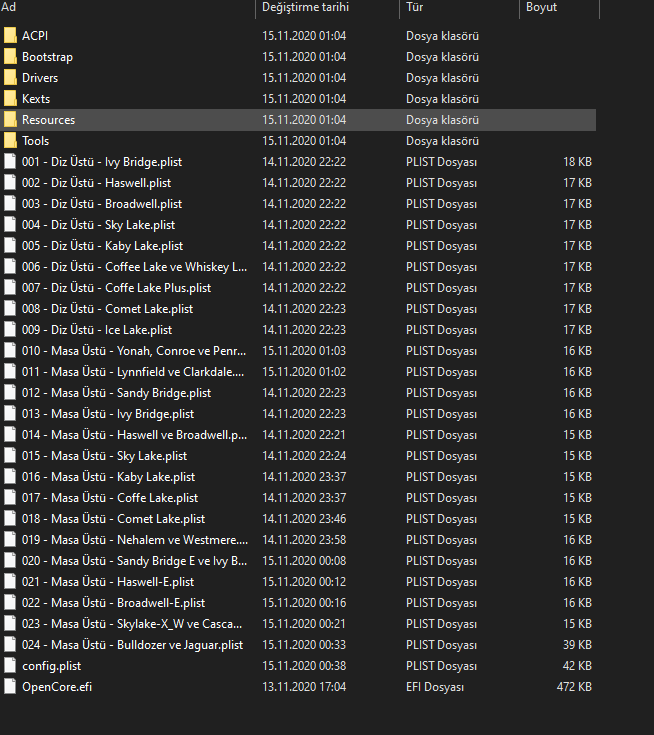The width and height of the screenshot is (654, 735).
Task: Click the Tür column header
Action: pos(416,8)
